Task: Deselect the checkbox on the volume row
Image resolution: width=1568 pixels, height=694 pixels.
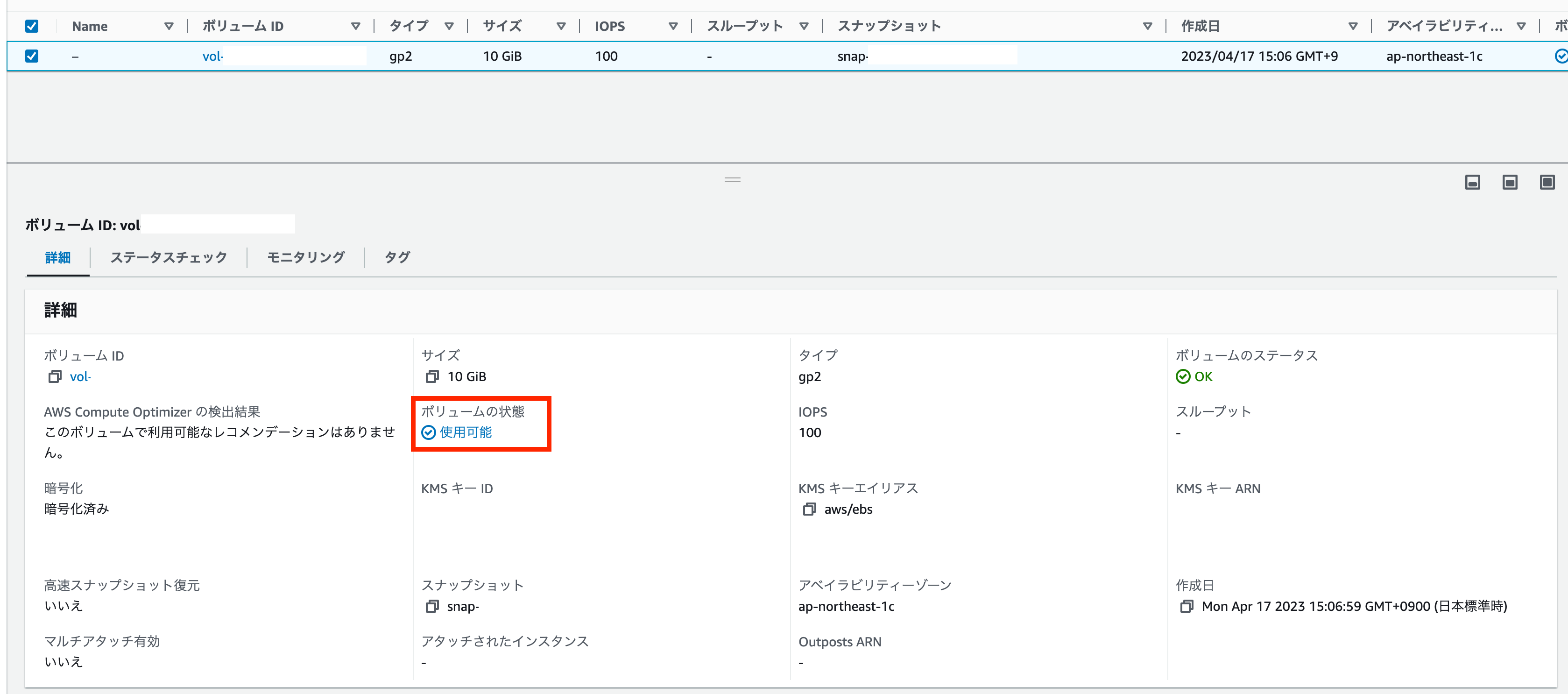Action: [31, 56]
